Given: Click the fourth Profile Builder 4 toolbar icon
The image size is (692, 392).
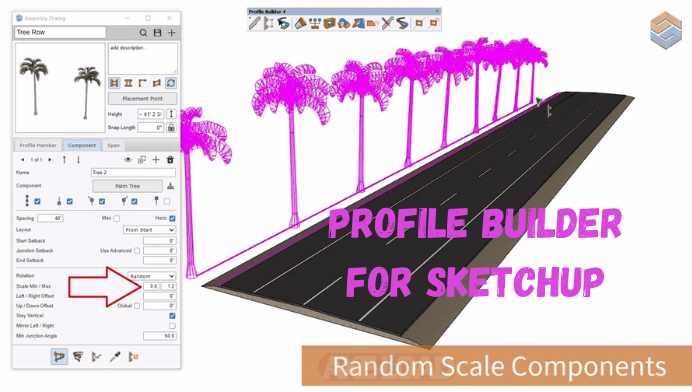Looking at the screenshot, I should [x=301, y=23].
